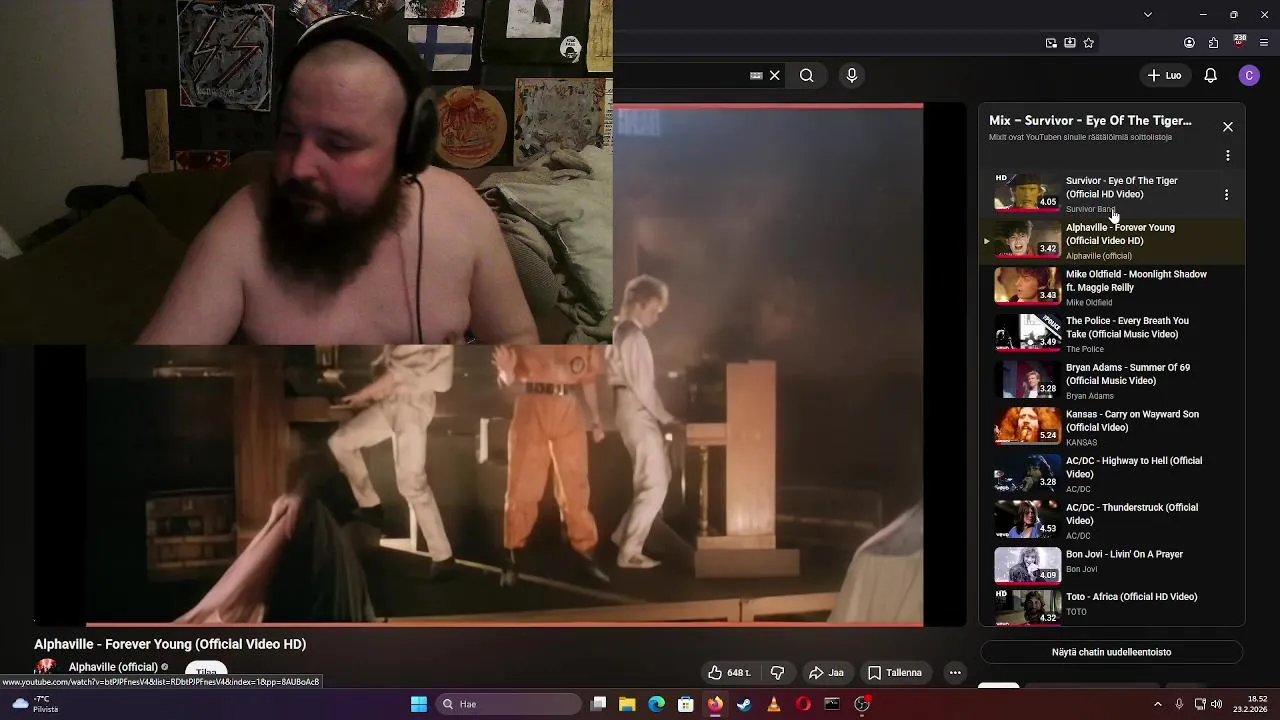Open the purple C account avatar
The image size is (1280, 720).
click(1249, 75)
